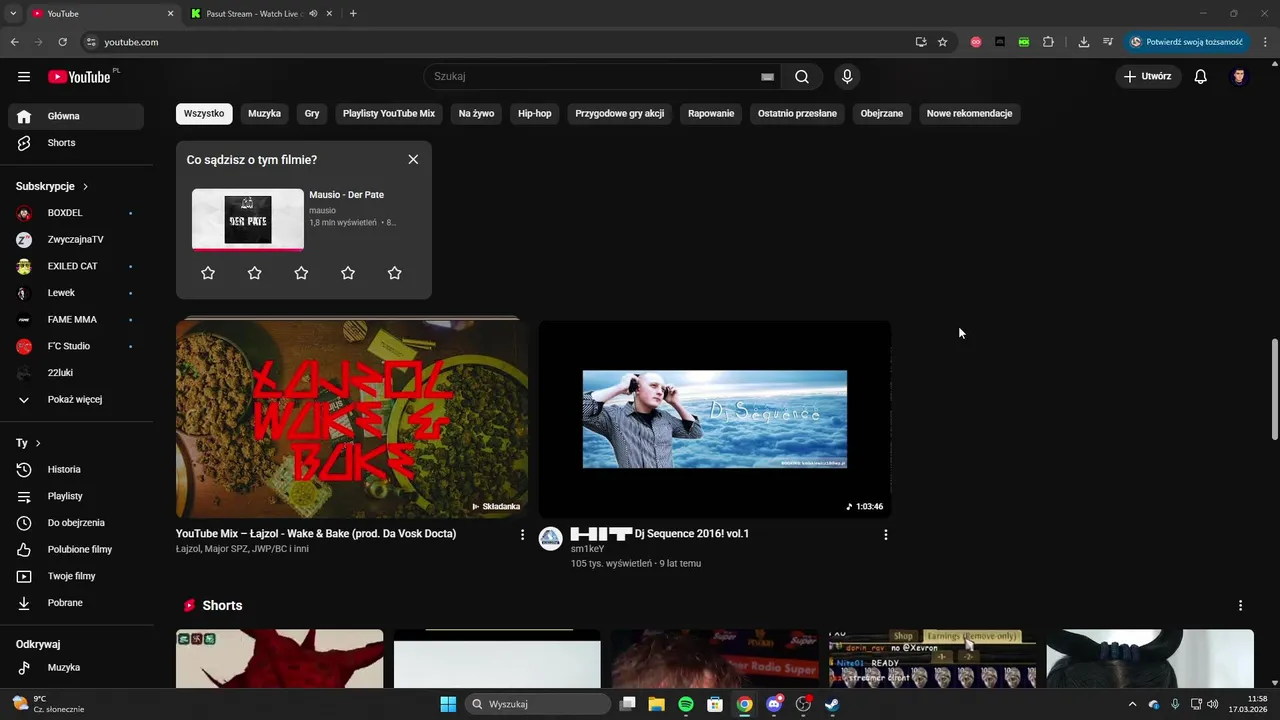Open the sm1keY channel avatar

[x=551, y=539]
